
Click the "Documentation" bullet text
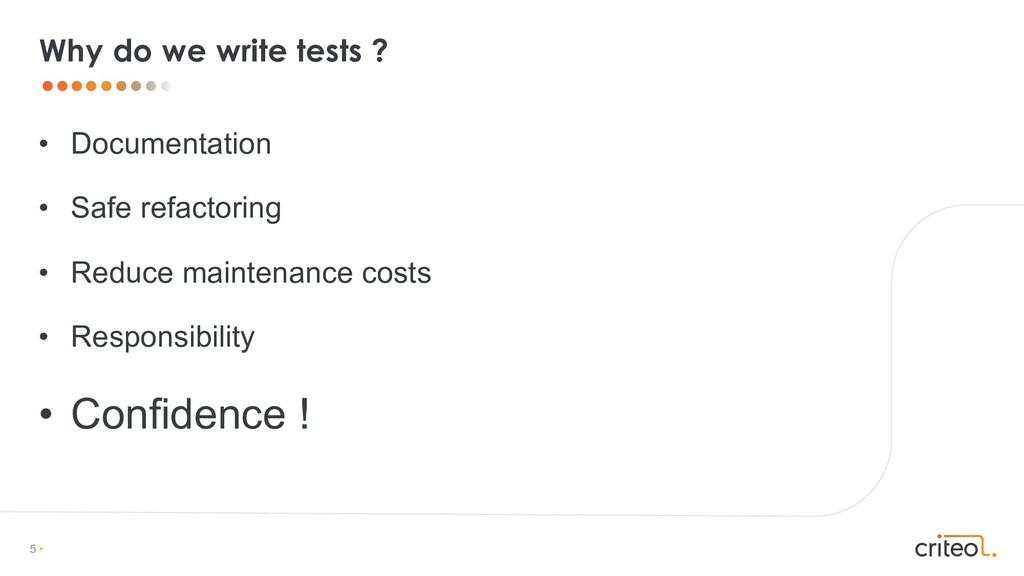(x=171, y=144)
